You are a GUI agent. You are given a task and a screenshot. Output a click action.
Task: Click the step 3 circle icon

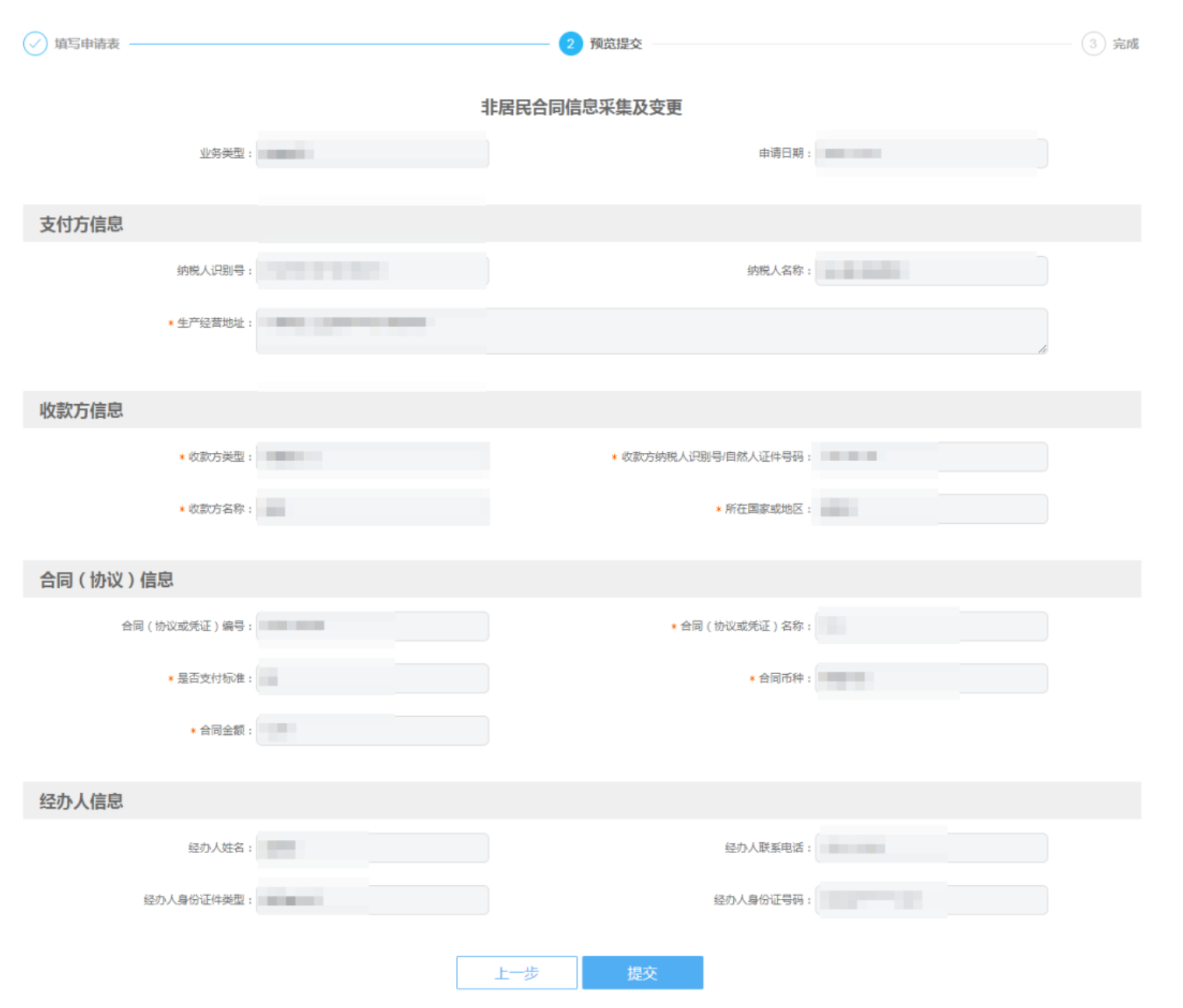click(x=1093, y=44)
